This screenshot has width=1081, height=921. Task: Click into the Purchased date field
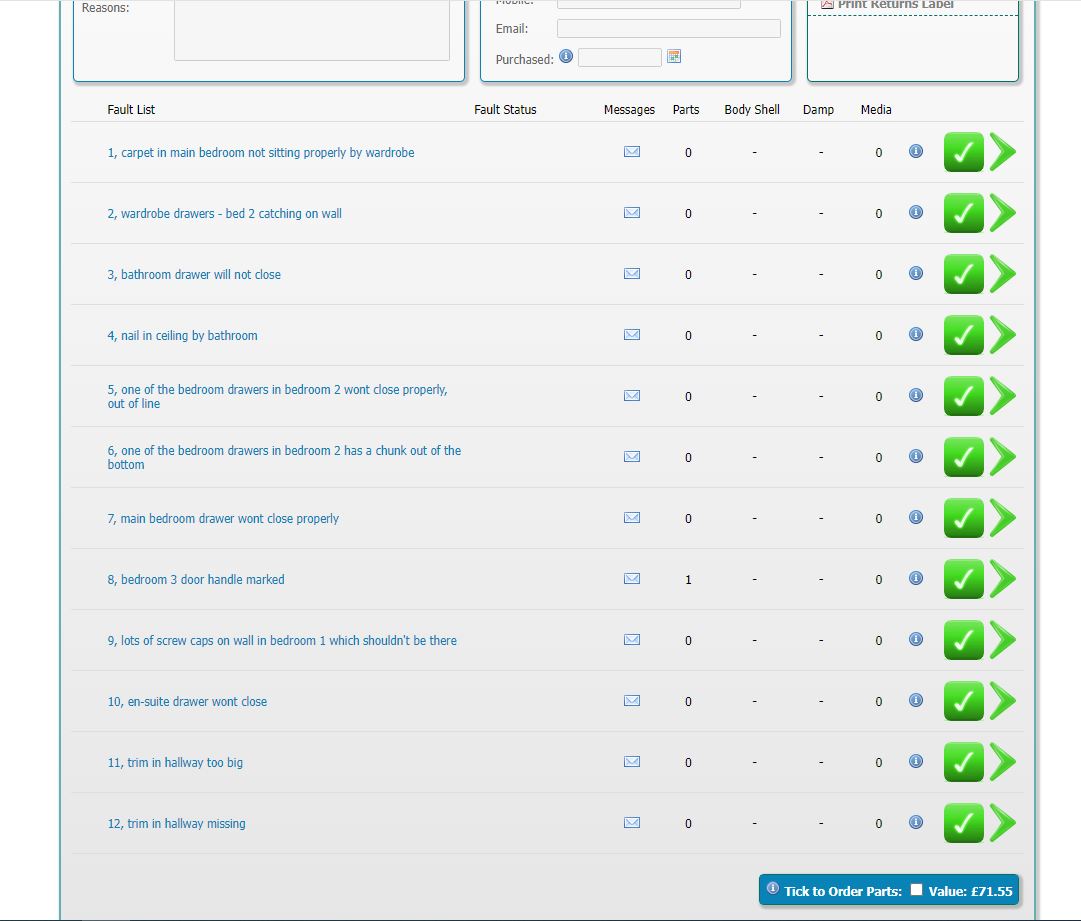pos(620,57)
